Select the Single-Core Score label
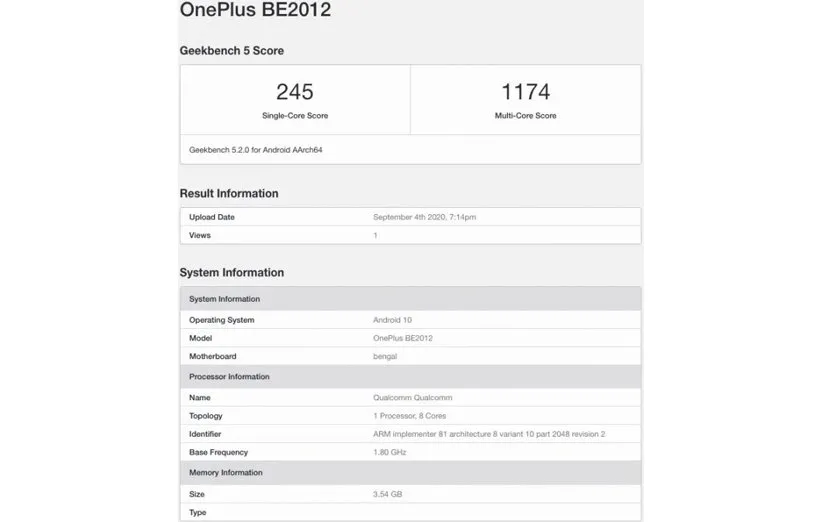This screenshot has width=822, height=522. (295, 116)
